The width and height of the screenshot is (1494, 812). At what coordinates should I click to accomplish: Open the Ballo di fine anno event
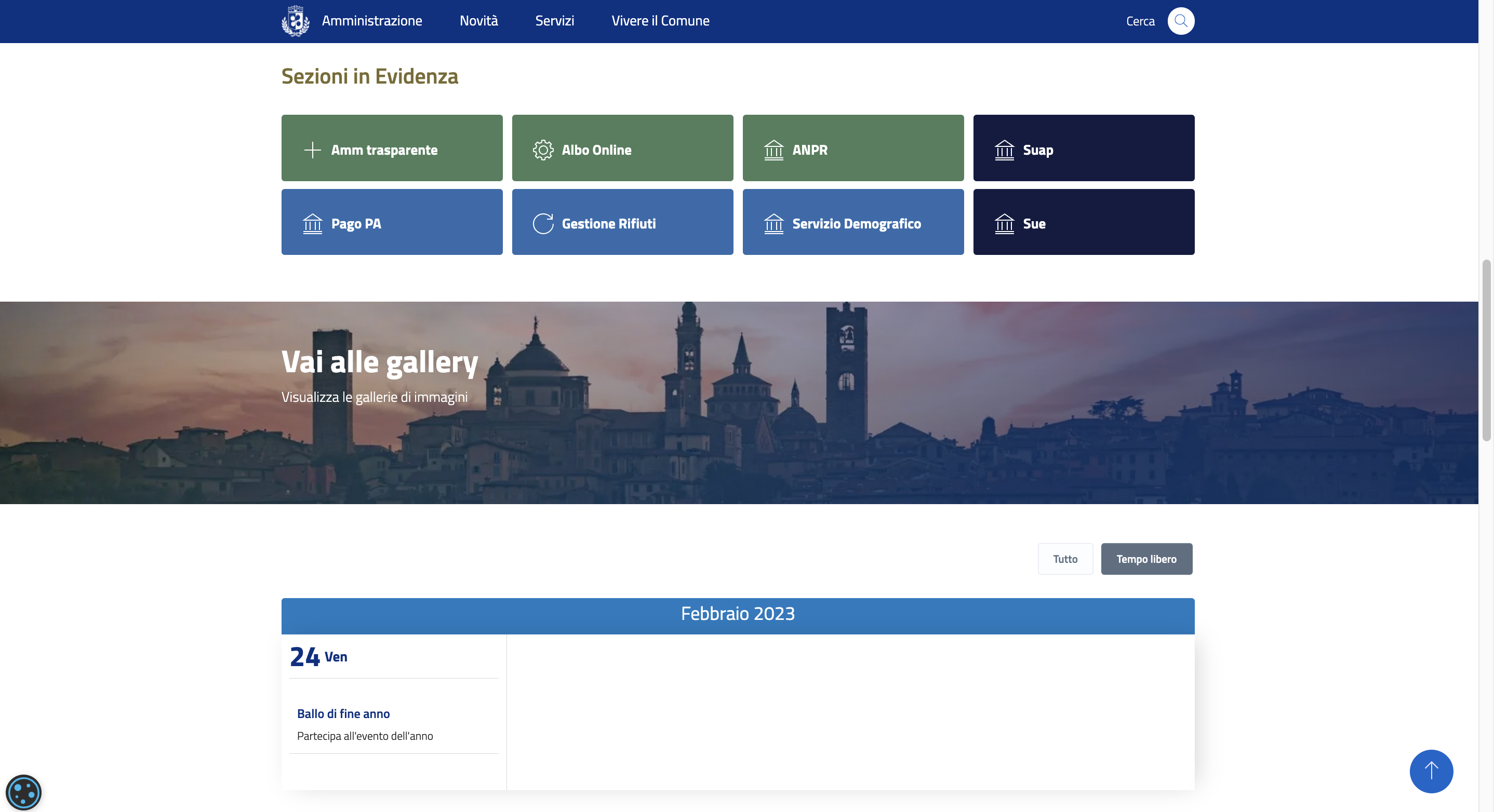click(x=343, y=713)
